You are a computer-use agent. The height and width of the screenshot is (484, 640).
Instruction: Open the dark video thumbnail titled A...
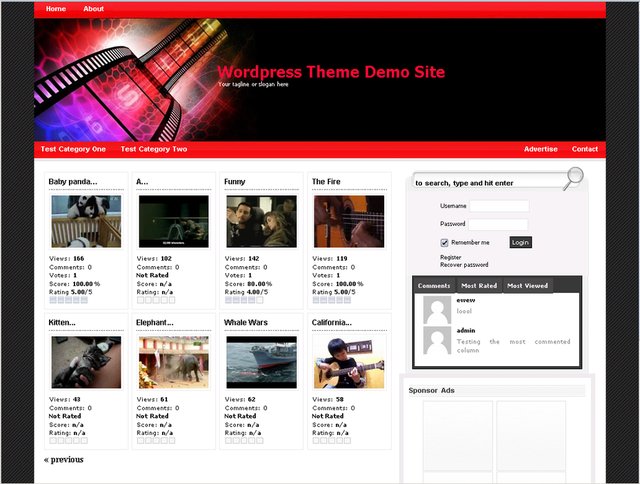coord(174,222)
